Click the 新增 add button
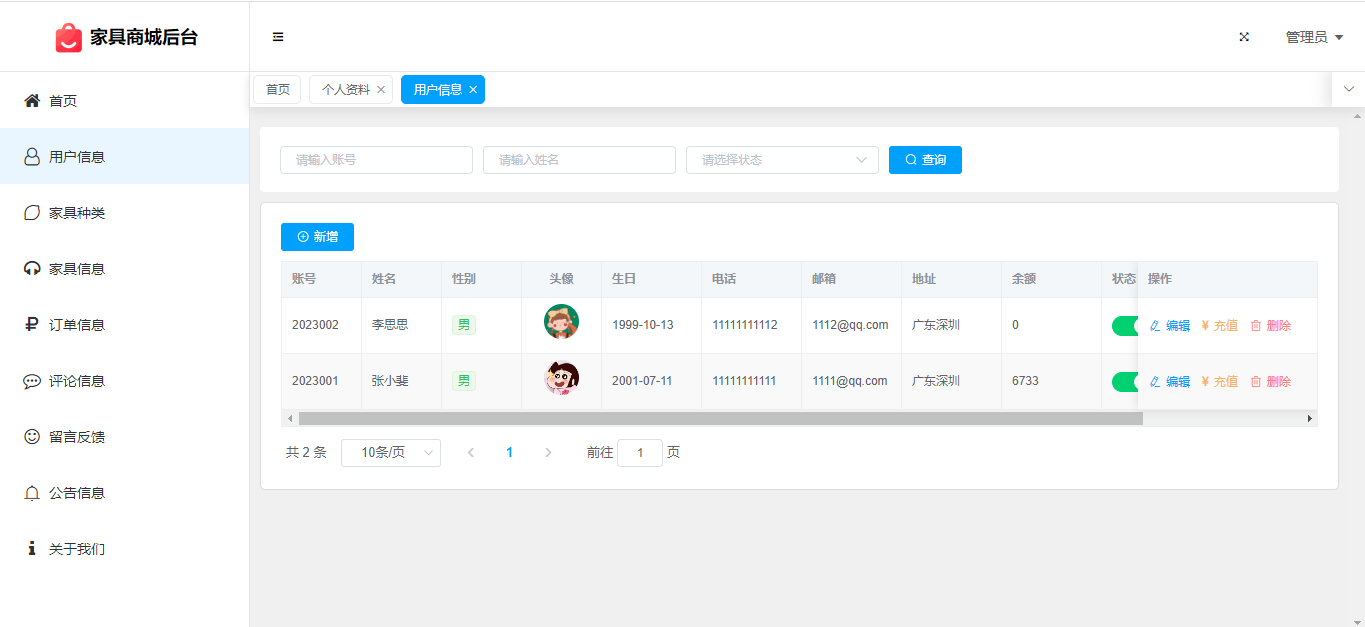The width and height of the screenshot is (1365, 627). [x=317, y=237]
